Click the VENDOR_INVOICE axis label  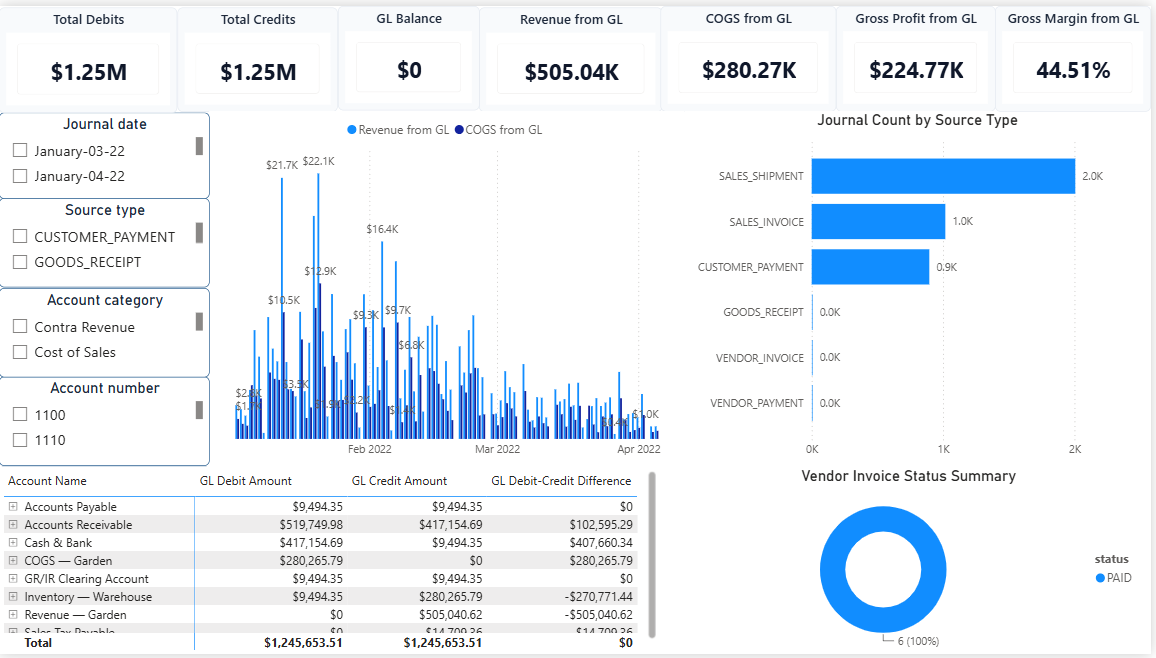point(759,358)
